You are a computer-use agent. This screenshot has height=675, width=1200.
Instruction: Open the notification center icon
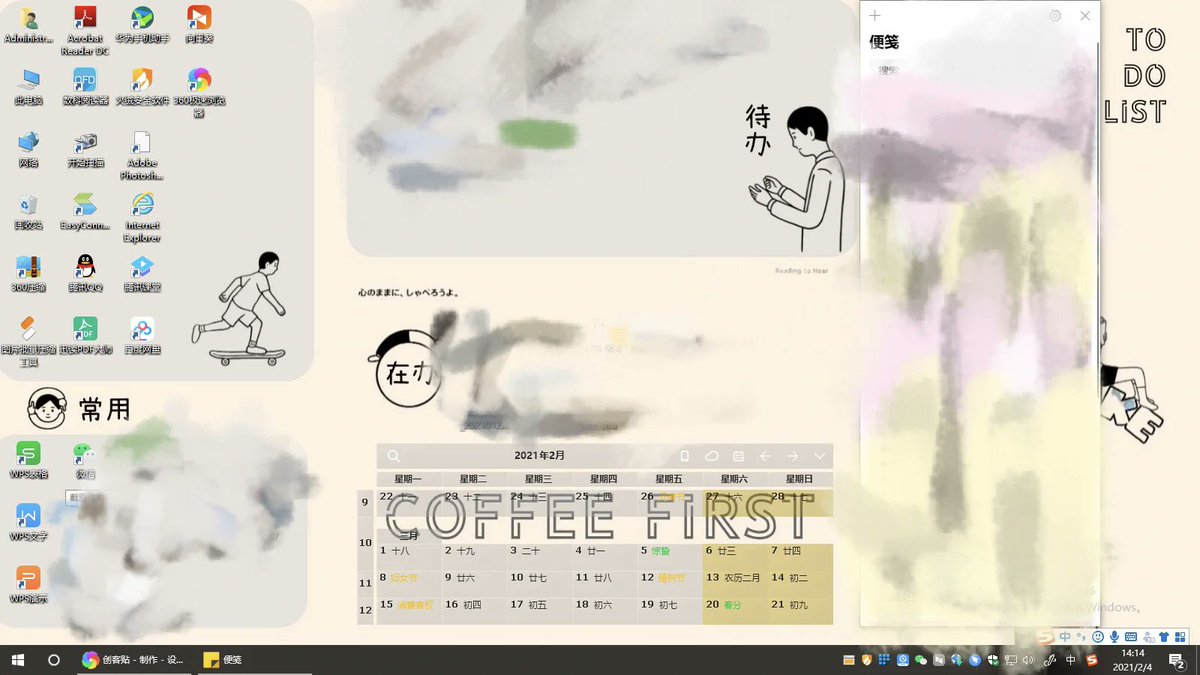coord(1178,660)
